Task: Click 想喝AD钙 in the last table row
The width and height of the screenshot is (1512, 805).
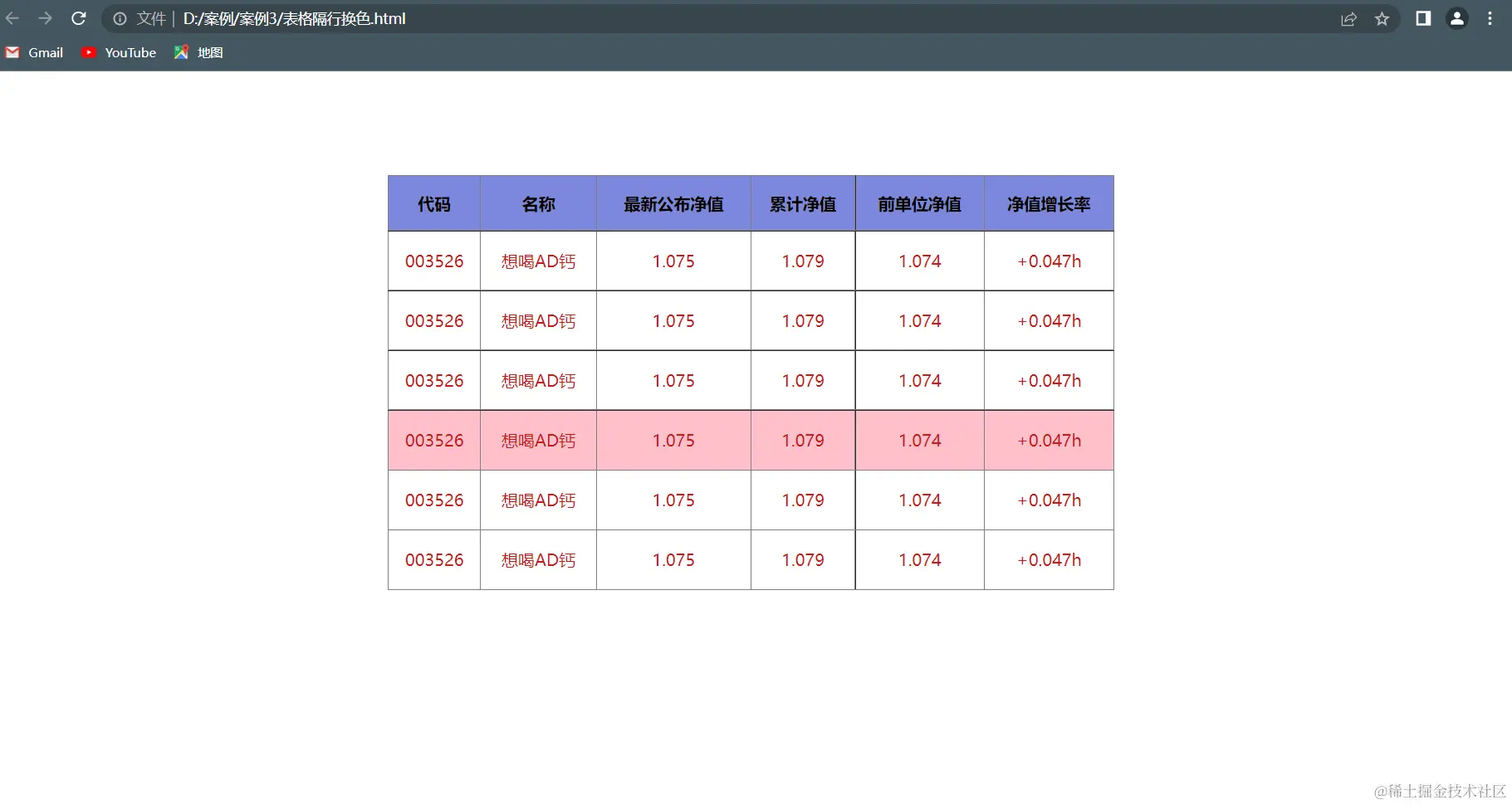Action: pyautogui.click(x=539, y=560)
